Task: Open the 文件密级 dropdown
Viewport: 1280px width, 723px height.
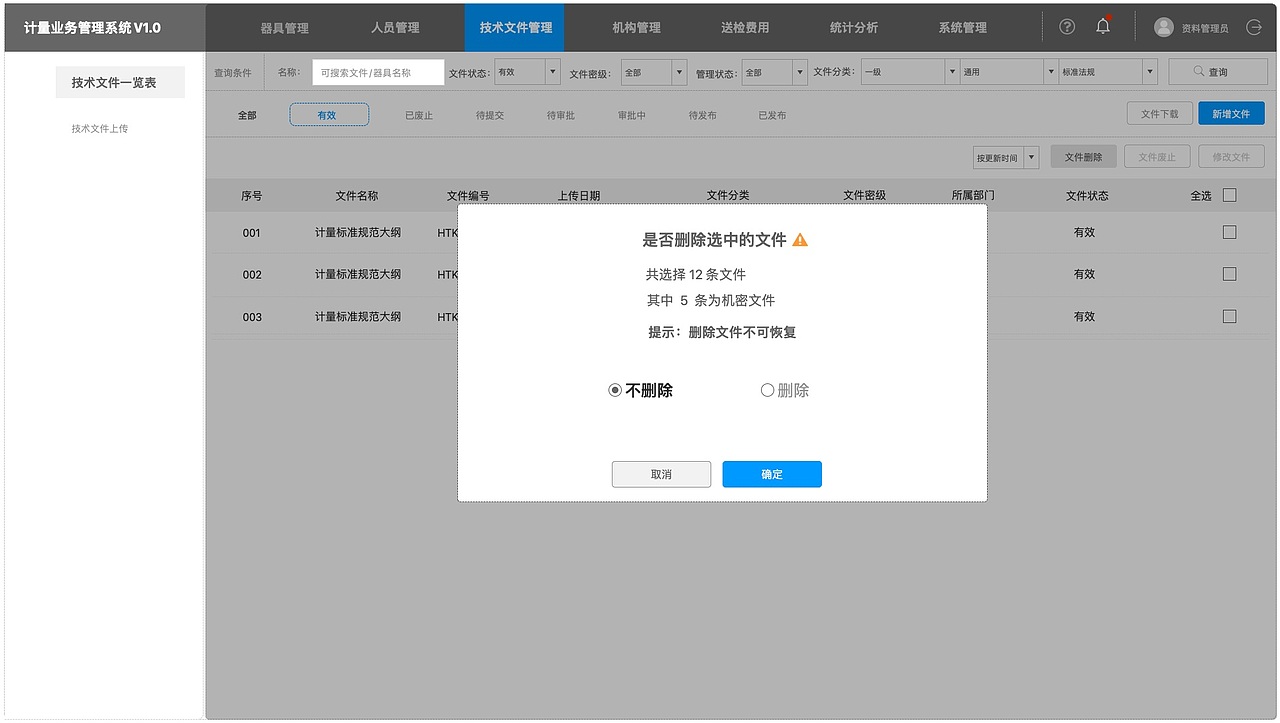Action: [654, 72]
